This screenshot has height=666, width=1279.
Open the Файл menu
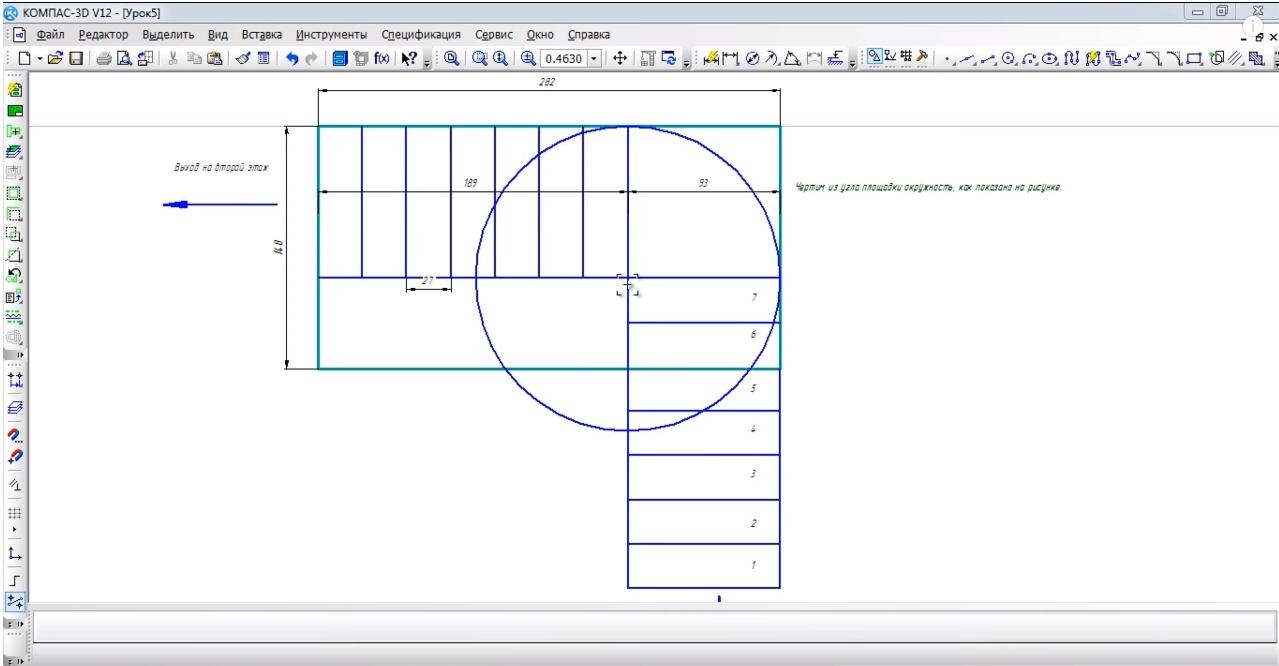pyautogui.click(x=51, y=35)
